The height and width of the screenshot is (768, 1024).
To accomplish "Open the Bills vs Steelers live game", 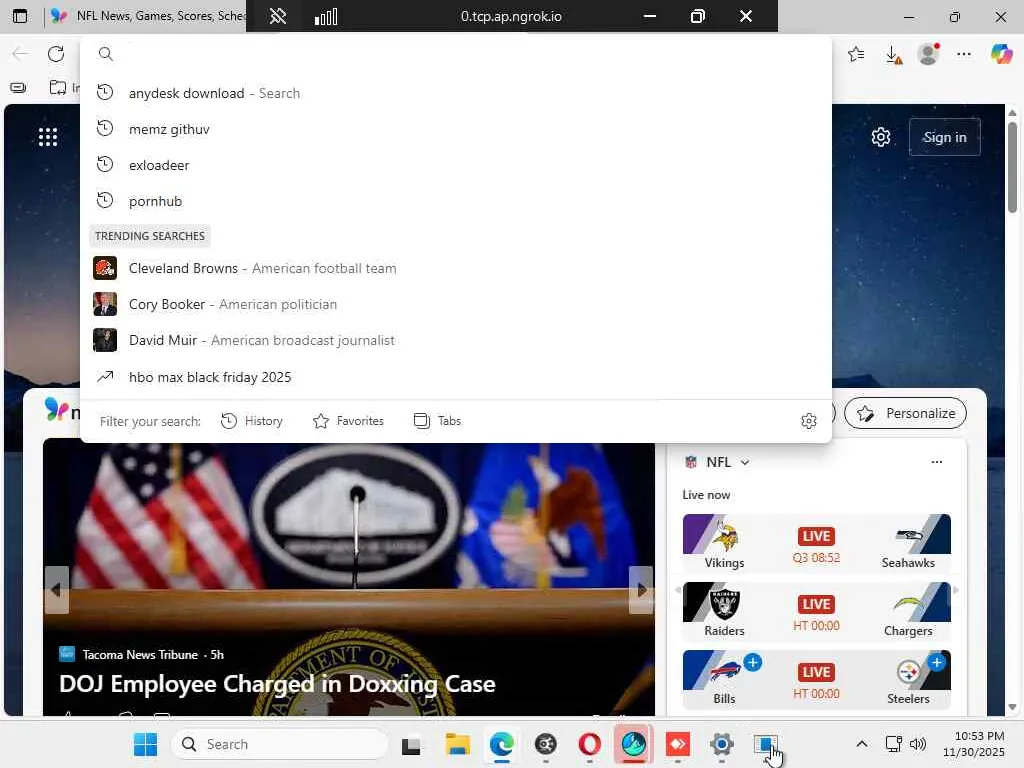I will pos(816,679).
